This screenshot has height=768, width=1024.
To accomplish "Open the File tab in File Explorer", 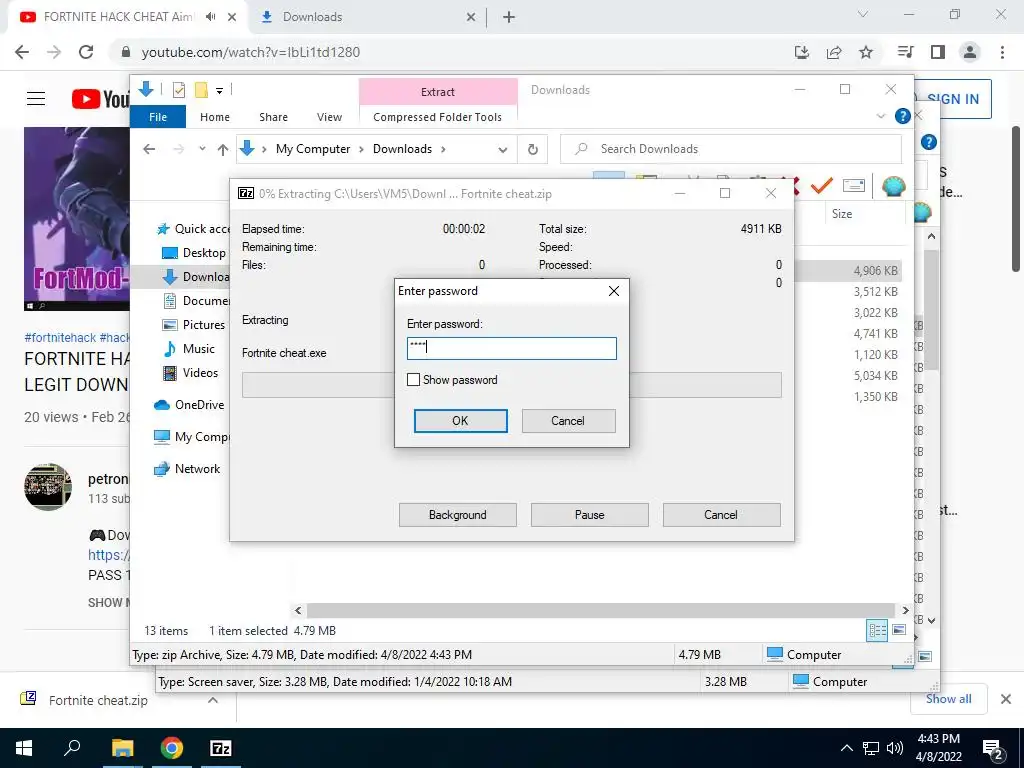I will pos(158,117).
